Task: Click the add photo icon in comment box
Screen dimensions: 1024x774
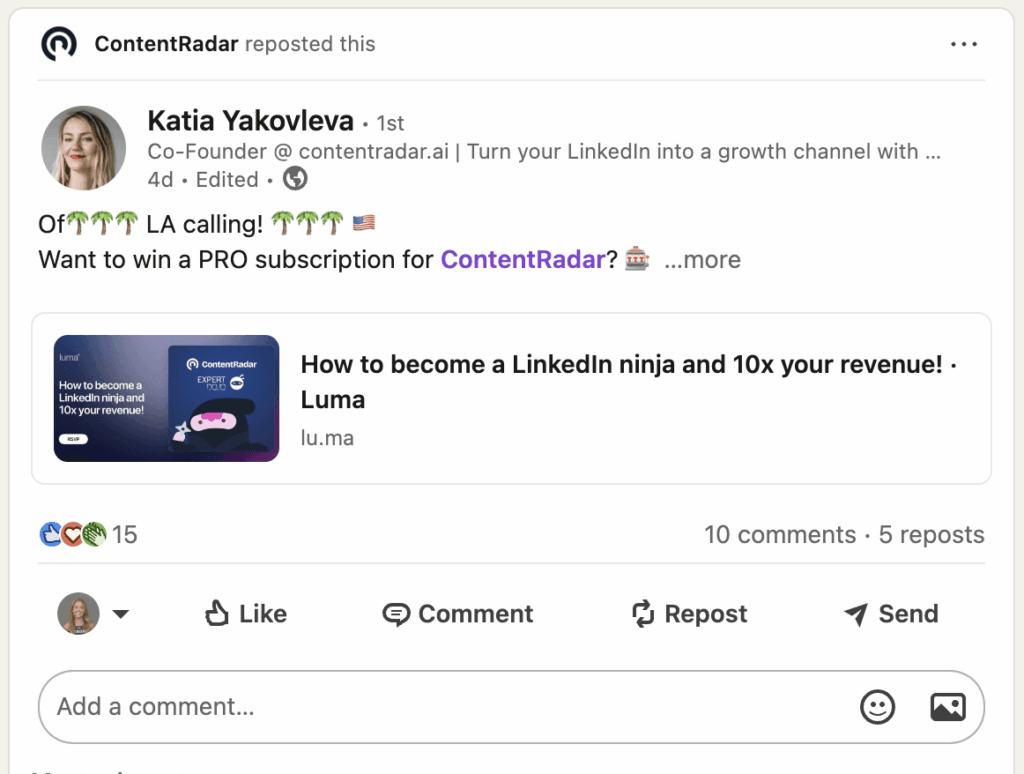Action: [947, 707]
